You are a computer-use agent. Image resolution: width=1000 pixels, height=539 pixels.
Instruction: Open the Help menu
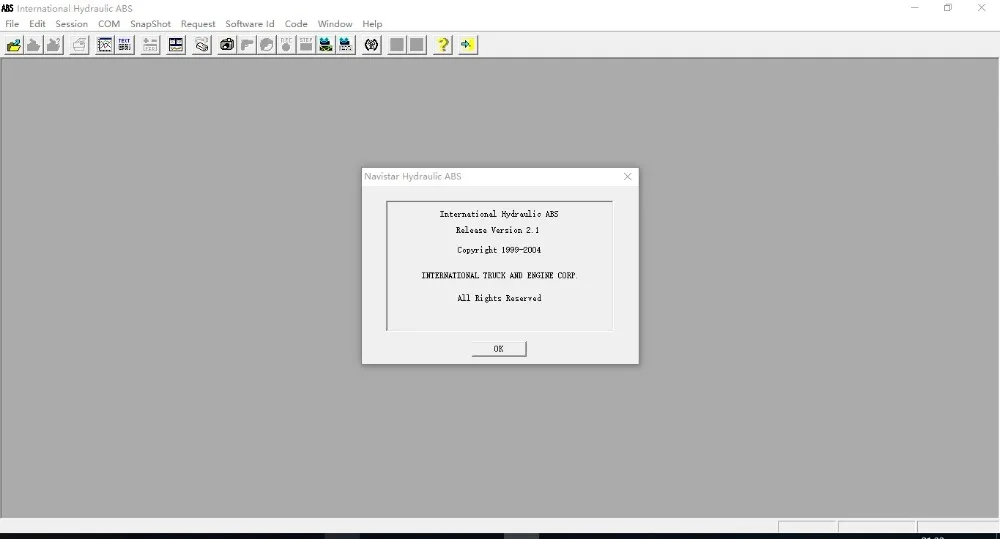(x=372, y=24)
